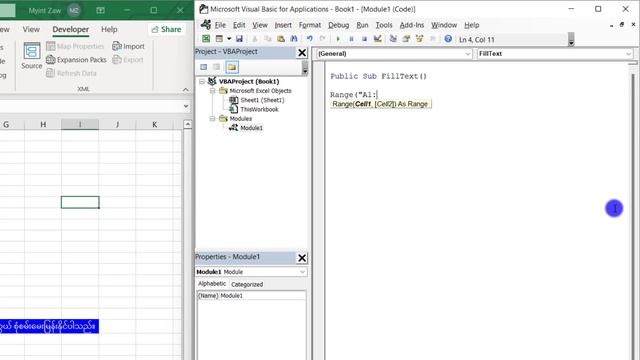The width and height of the screenshot is (640, 360).
Task: Open the Tools menu in VBA editor
Action: tap(384, 25)
